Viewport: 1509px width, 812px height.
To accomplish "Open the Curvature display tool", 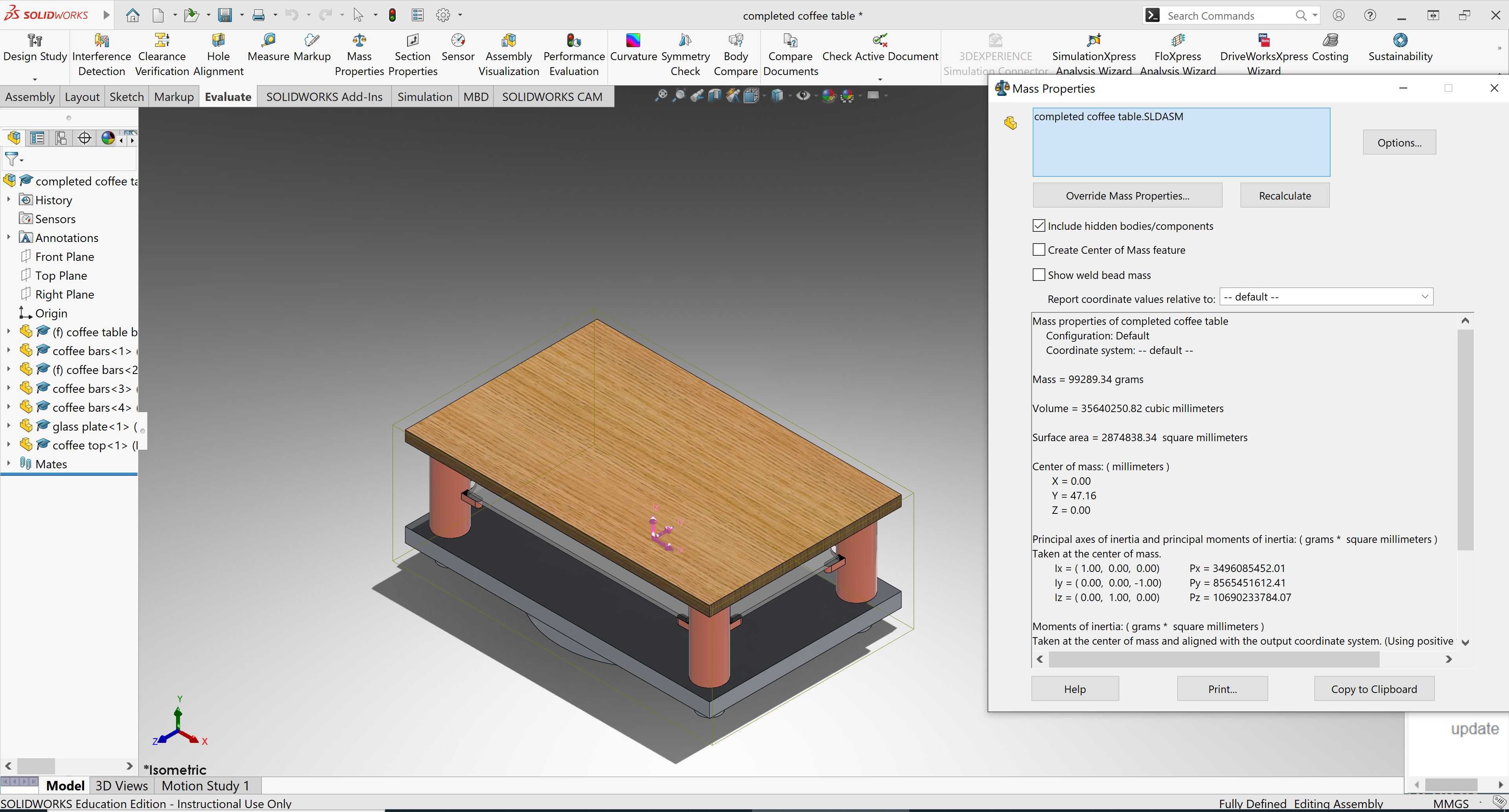I will pos(633,48).
